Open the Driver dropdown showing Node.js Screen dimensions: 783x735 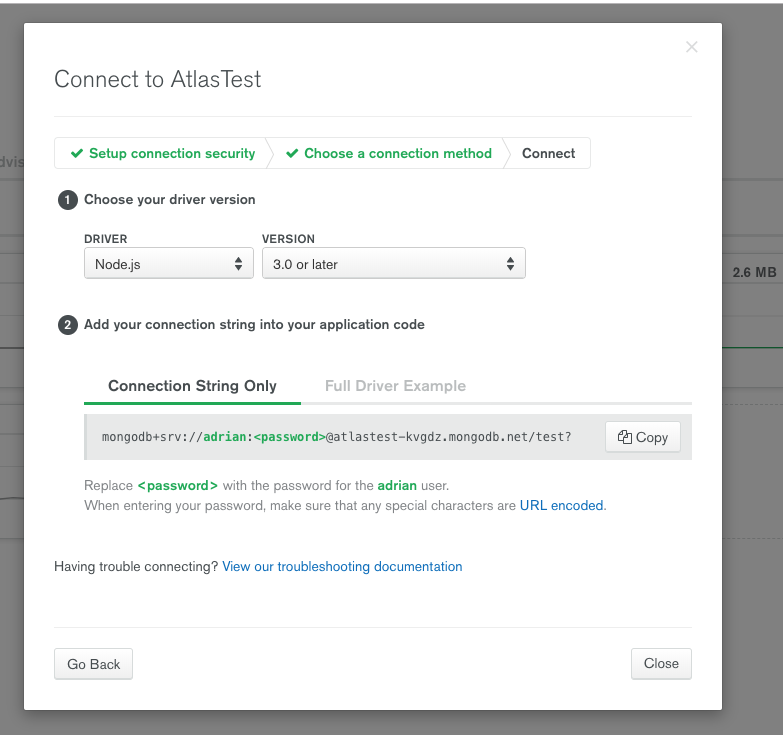tap(169, 264)
